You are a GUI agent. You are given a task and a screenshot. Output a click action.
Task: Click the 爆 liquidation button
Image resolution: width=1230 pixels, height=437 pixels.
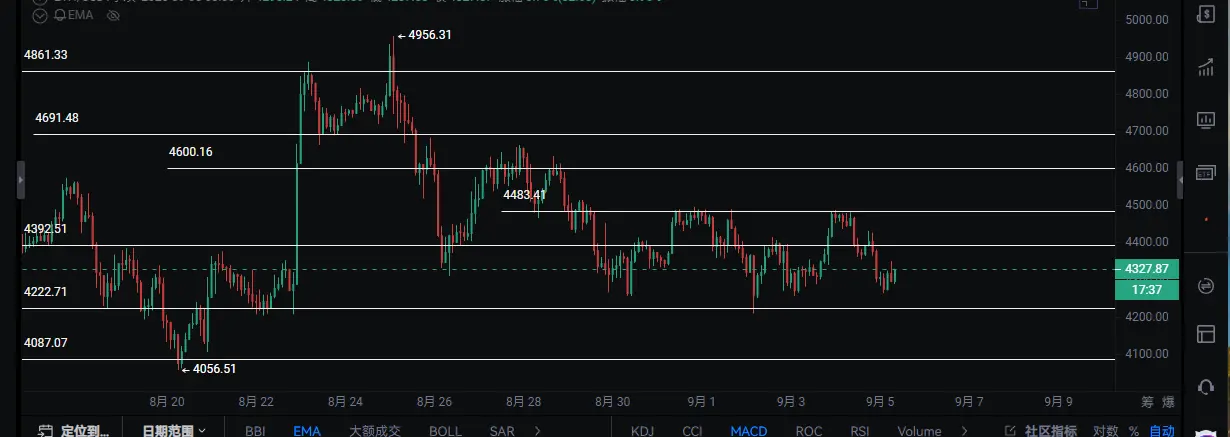tap(1169, 402)
